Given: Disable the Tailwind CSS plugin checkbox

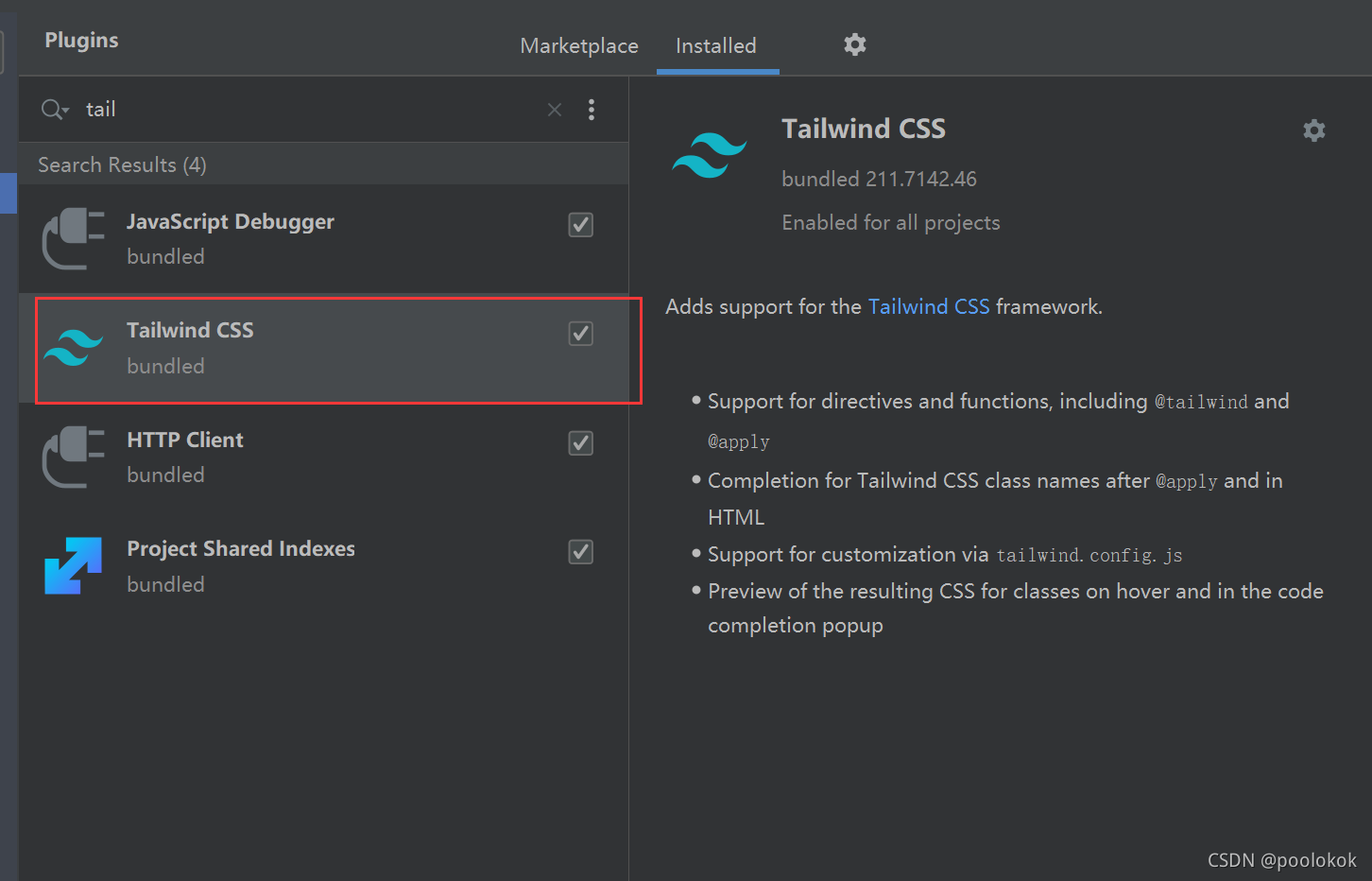Looking at the screenshot, I should [580, 334].
